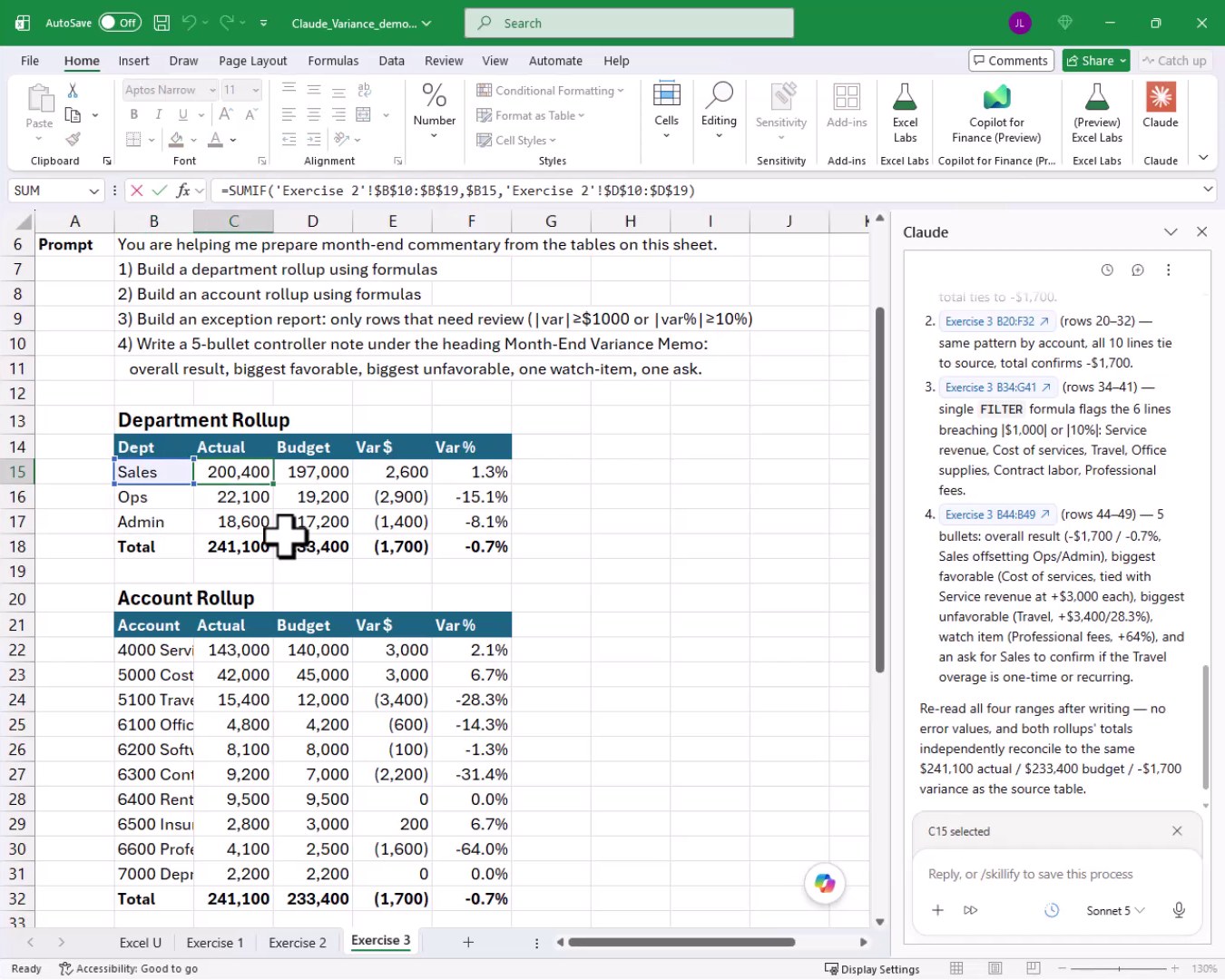The width and height of the screenshot is (1225, 980).
Task: Open the File menu
Action: point(30,61)
